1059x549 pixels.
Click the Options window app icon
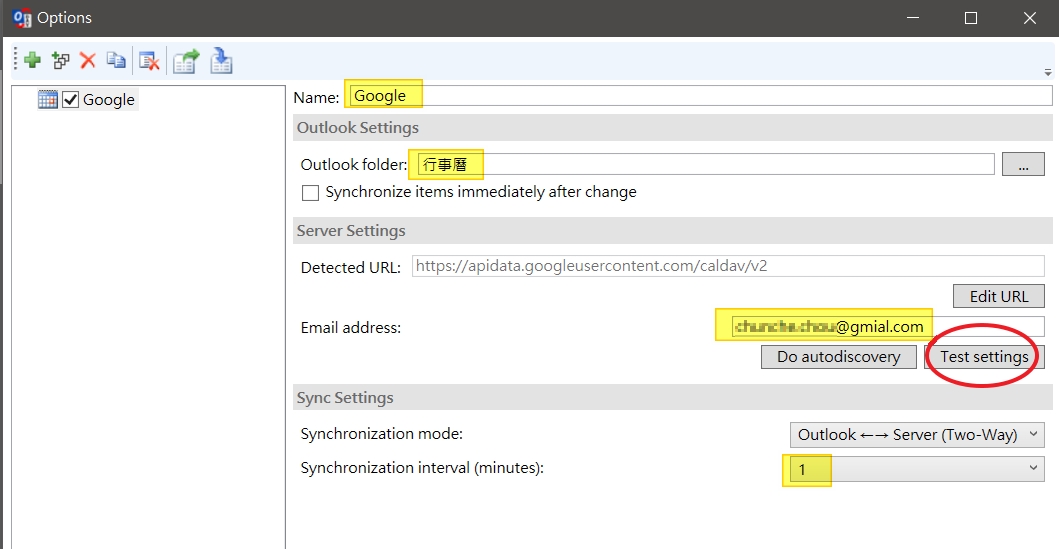22,18
